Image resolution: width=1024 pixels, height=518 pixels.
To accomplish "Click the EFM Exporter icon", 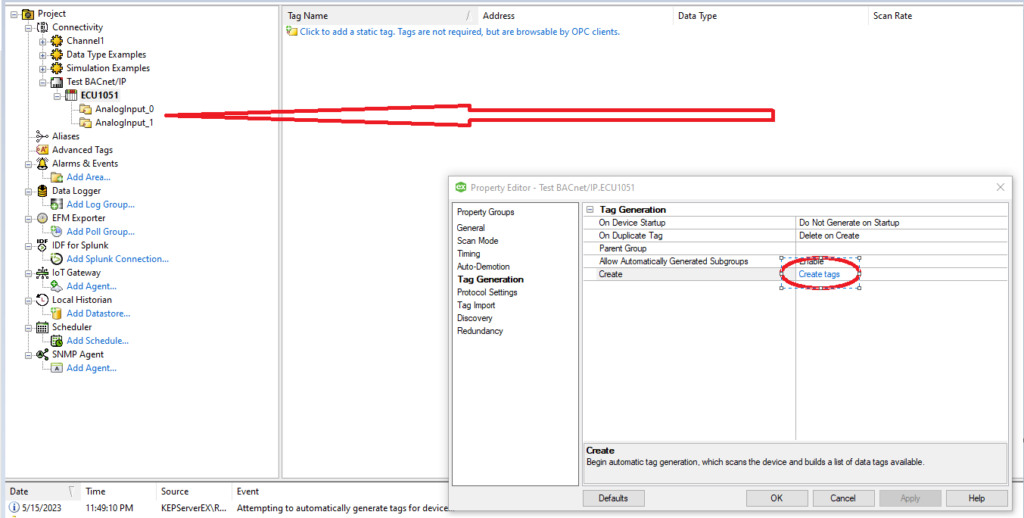I will [x=42, y=218].
